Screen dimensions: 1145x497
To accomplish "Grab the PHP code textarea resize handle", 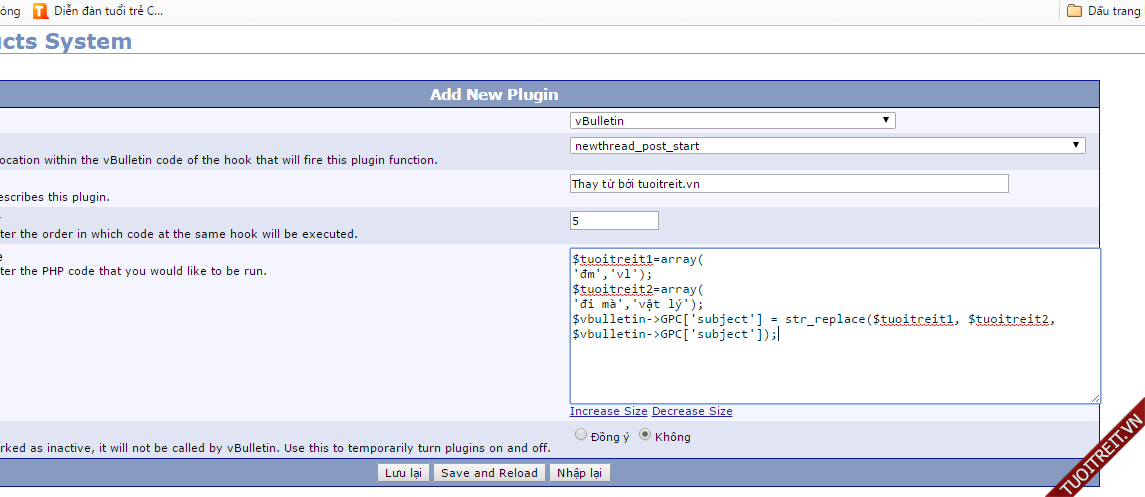I will tap(1095, 398).
